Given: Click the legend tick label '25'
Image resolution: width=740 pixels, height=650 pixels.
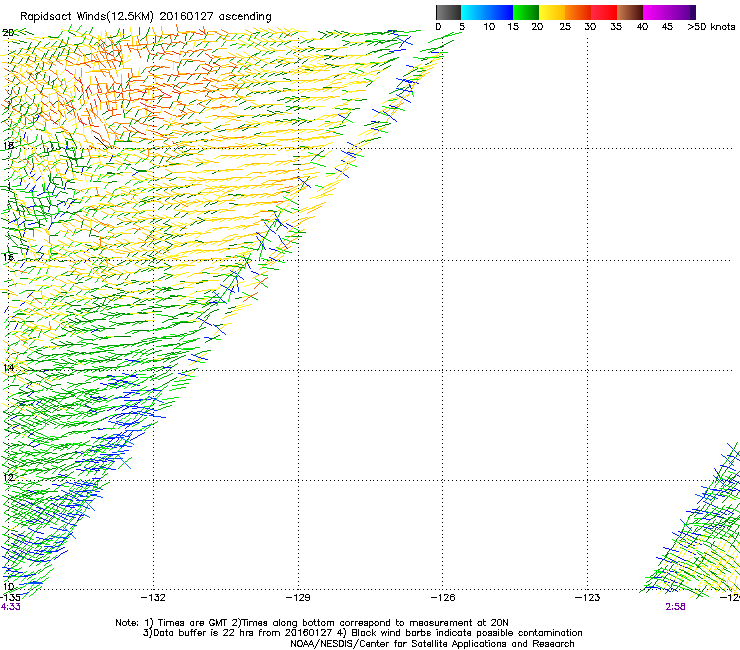Looking at the screenshot, I should click(x=565, y=27).
